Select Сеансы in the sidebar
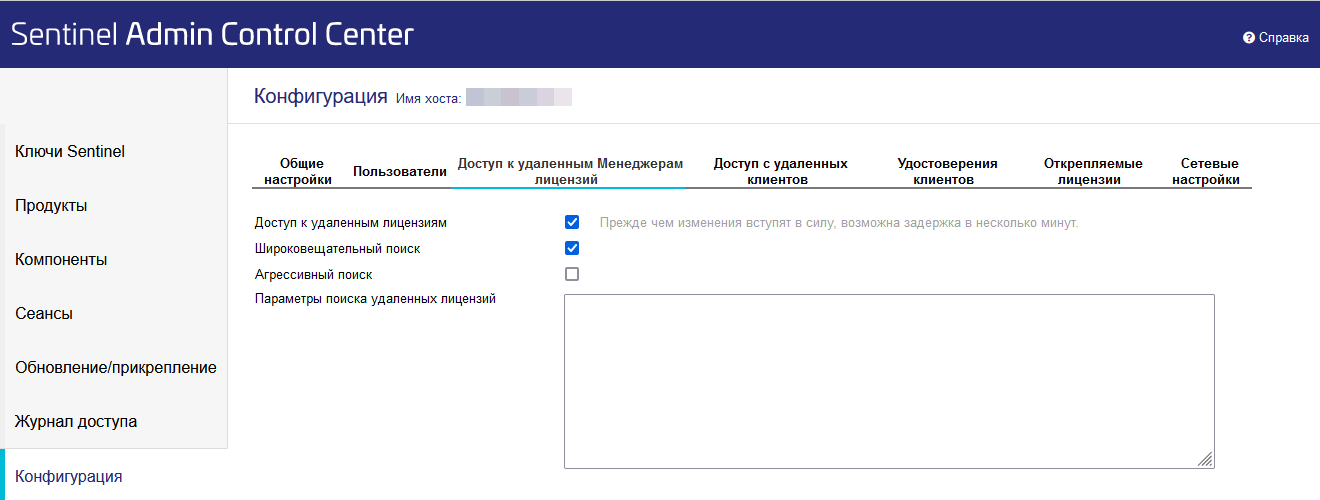Screen dimensions: 1320x500 coord(44,314)
